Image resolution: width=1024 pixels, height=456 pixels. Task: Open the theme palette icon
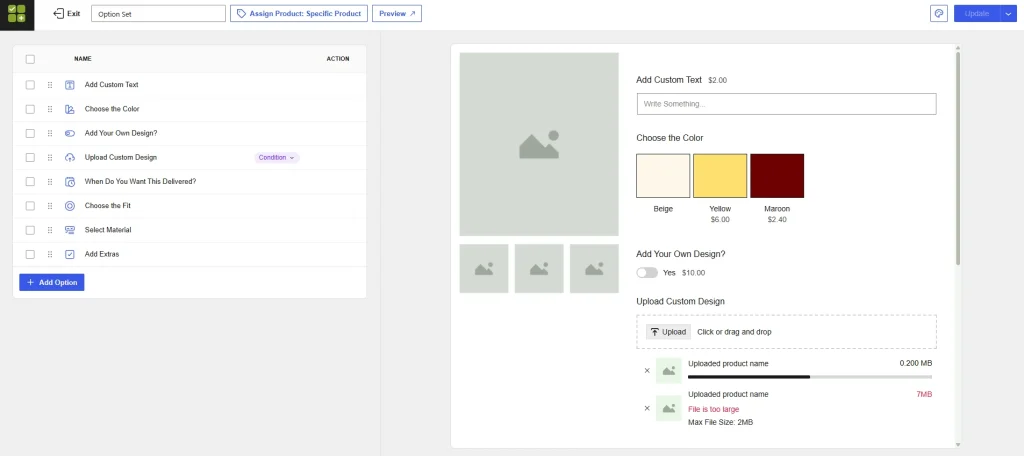[x=938, y=13]
